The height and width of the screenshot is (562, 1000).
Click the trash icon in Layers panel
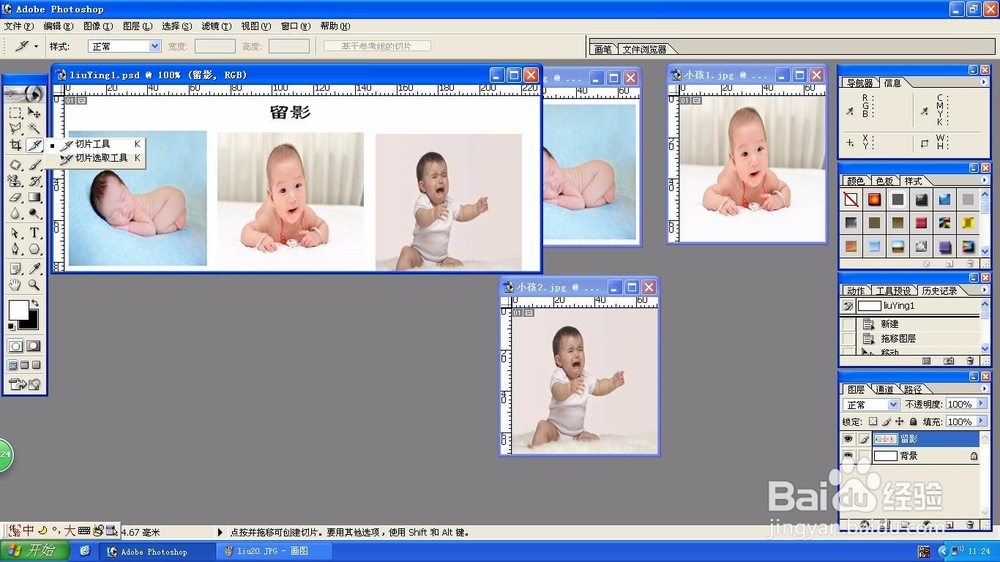click(x=970, y=524)
